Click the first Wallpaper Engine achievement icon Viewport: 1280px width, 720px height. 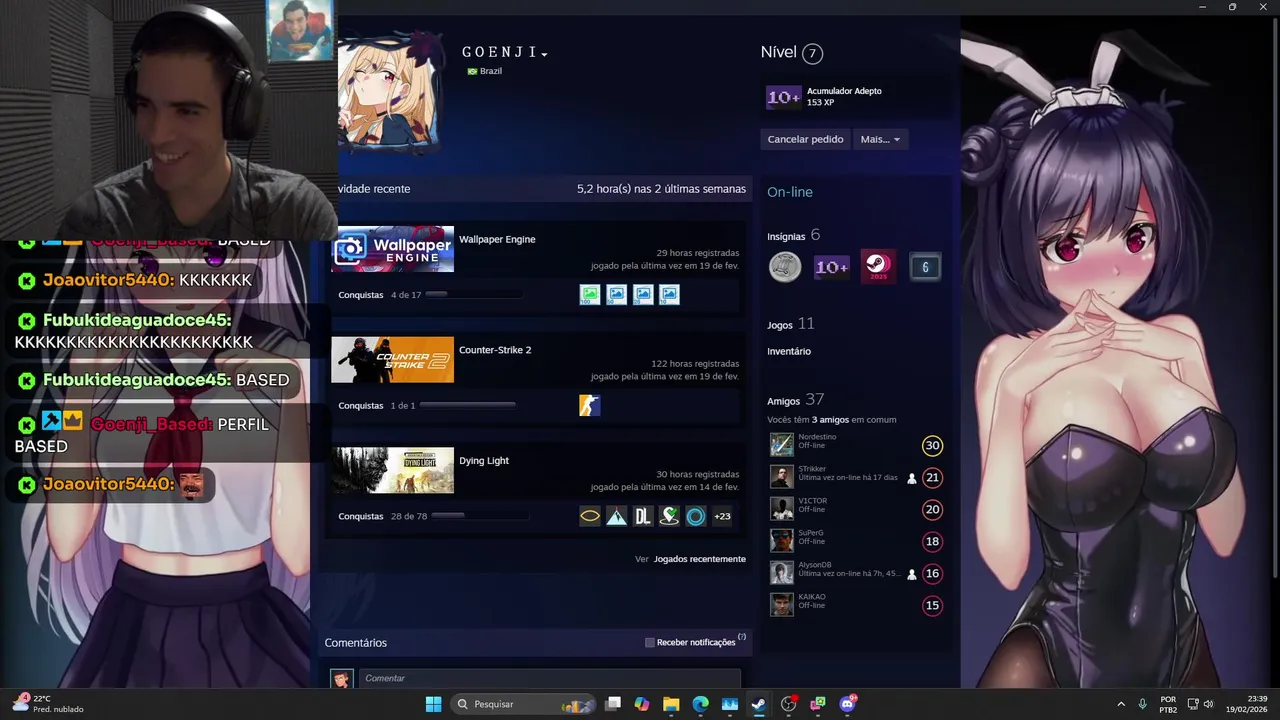[590, 294]
